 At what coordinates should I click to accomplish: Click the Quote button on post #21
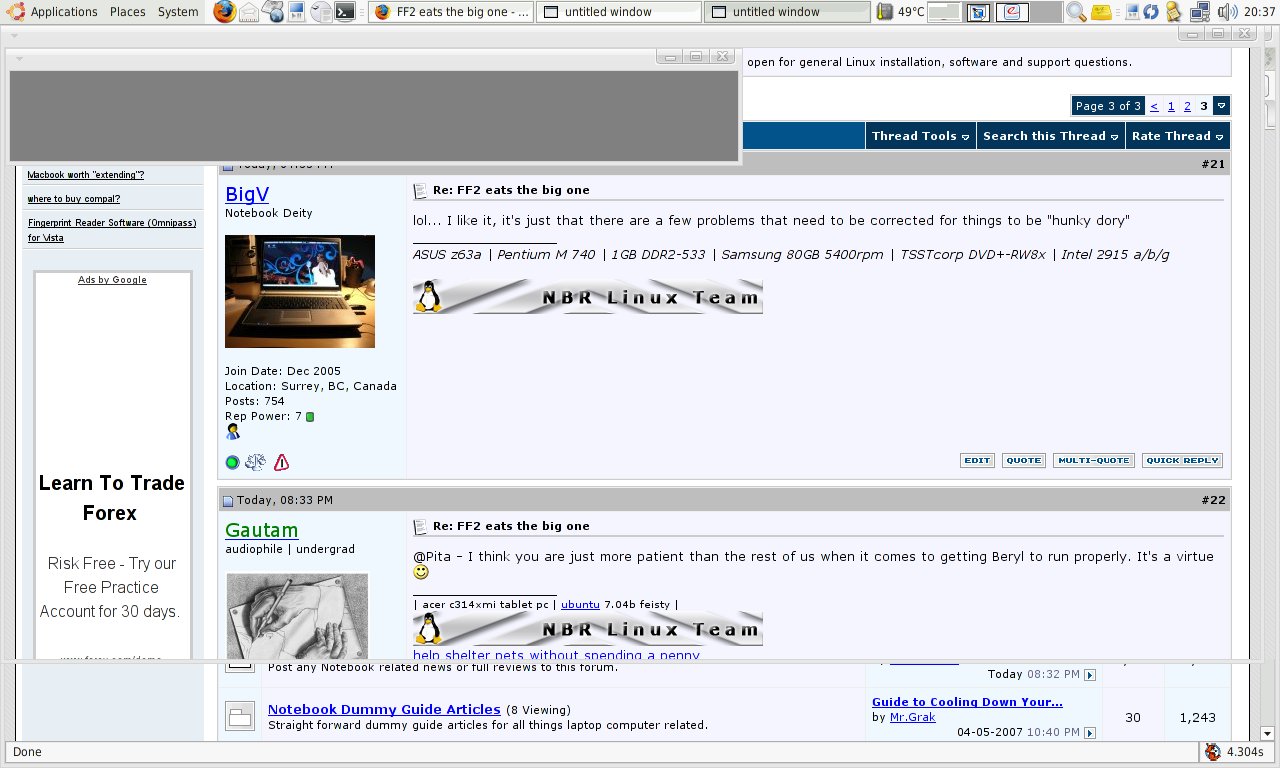1023,461
